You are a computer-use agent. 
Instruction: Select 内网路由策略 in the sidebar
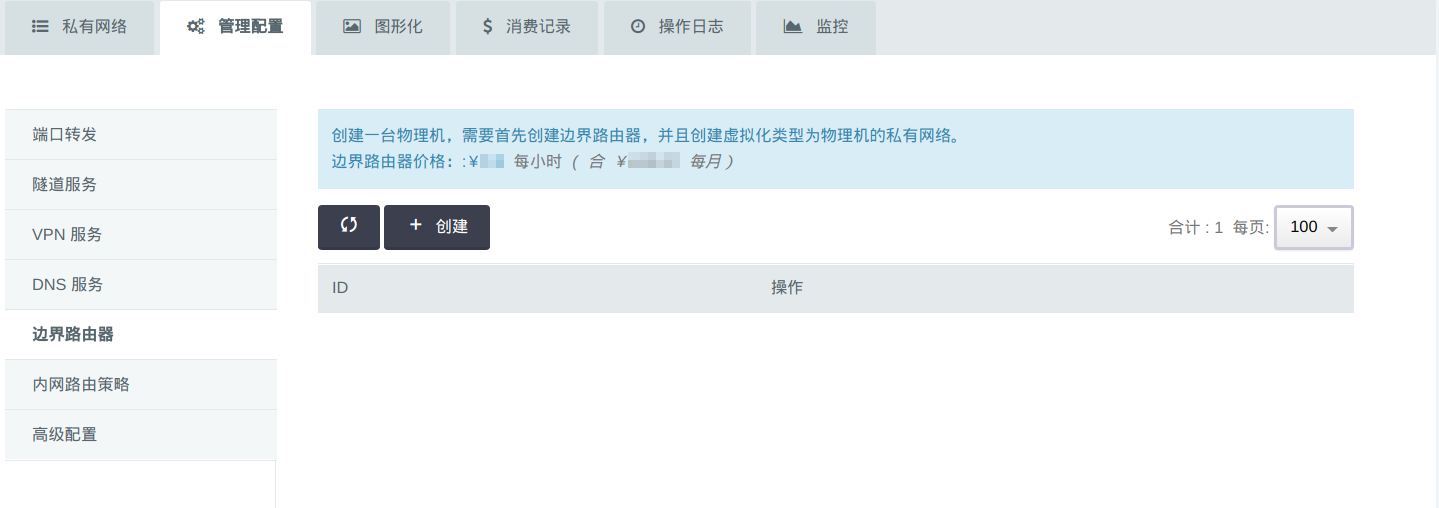point(140,385)
